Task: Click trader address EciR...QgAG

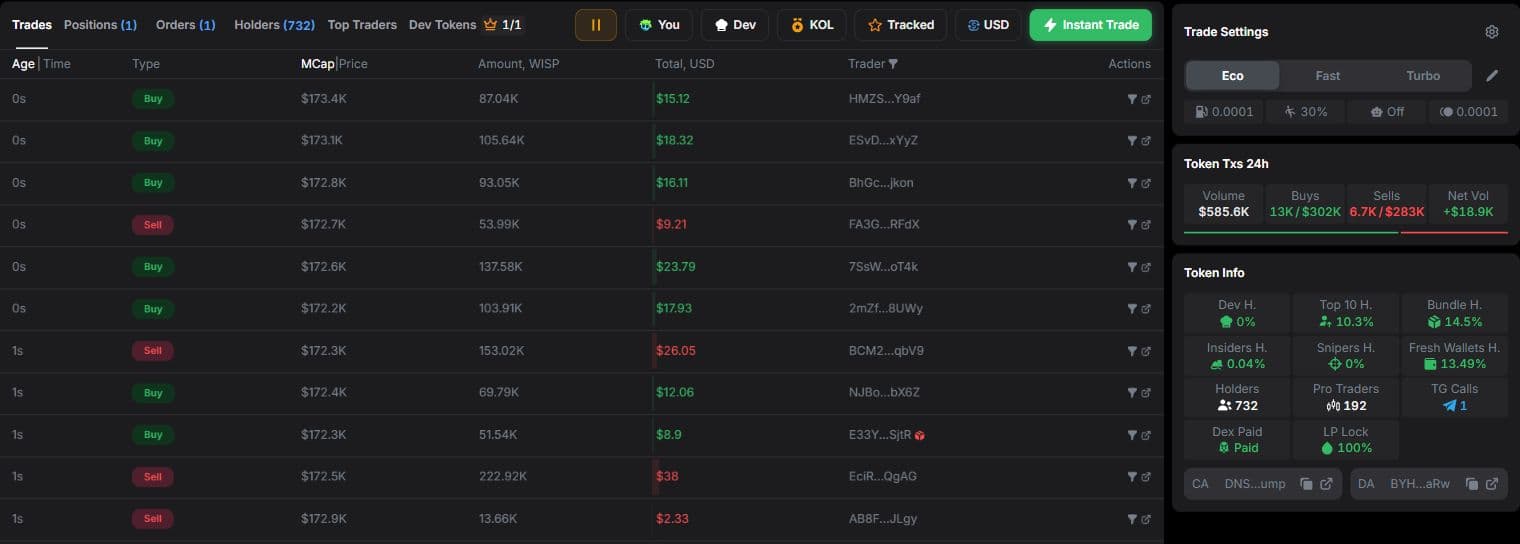Action: [882, 477]
